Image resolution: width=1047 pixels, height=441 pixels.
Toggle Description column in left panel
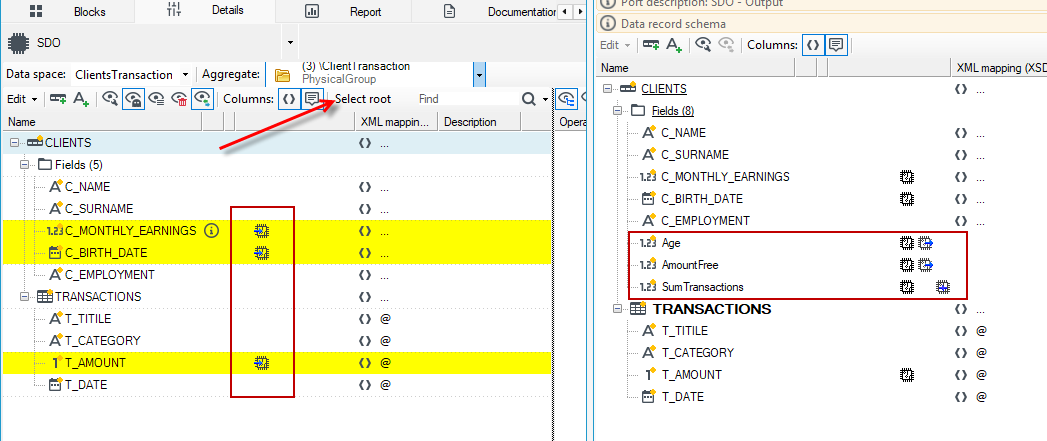pos(312,99)
